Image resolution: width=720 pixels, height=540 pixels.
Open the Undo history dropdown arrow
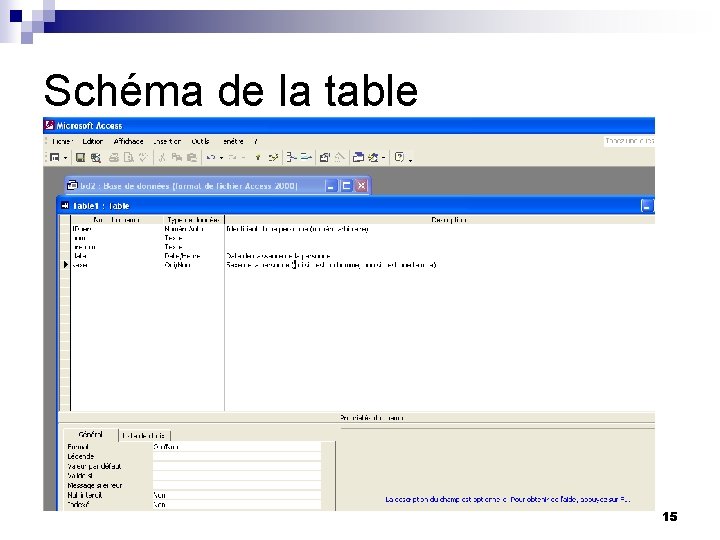tap(221, 158)
